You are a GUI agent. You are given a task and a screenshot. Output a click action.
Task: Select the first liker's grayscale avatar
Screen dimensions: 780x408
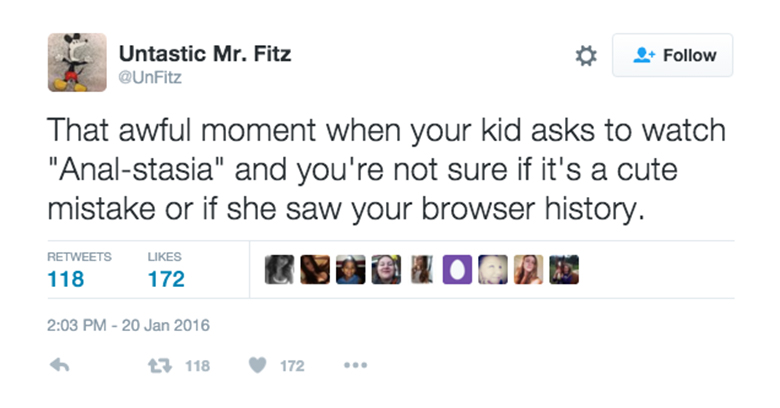pyautogui.click(x=279, y=270)
